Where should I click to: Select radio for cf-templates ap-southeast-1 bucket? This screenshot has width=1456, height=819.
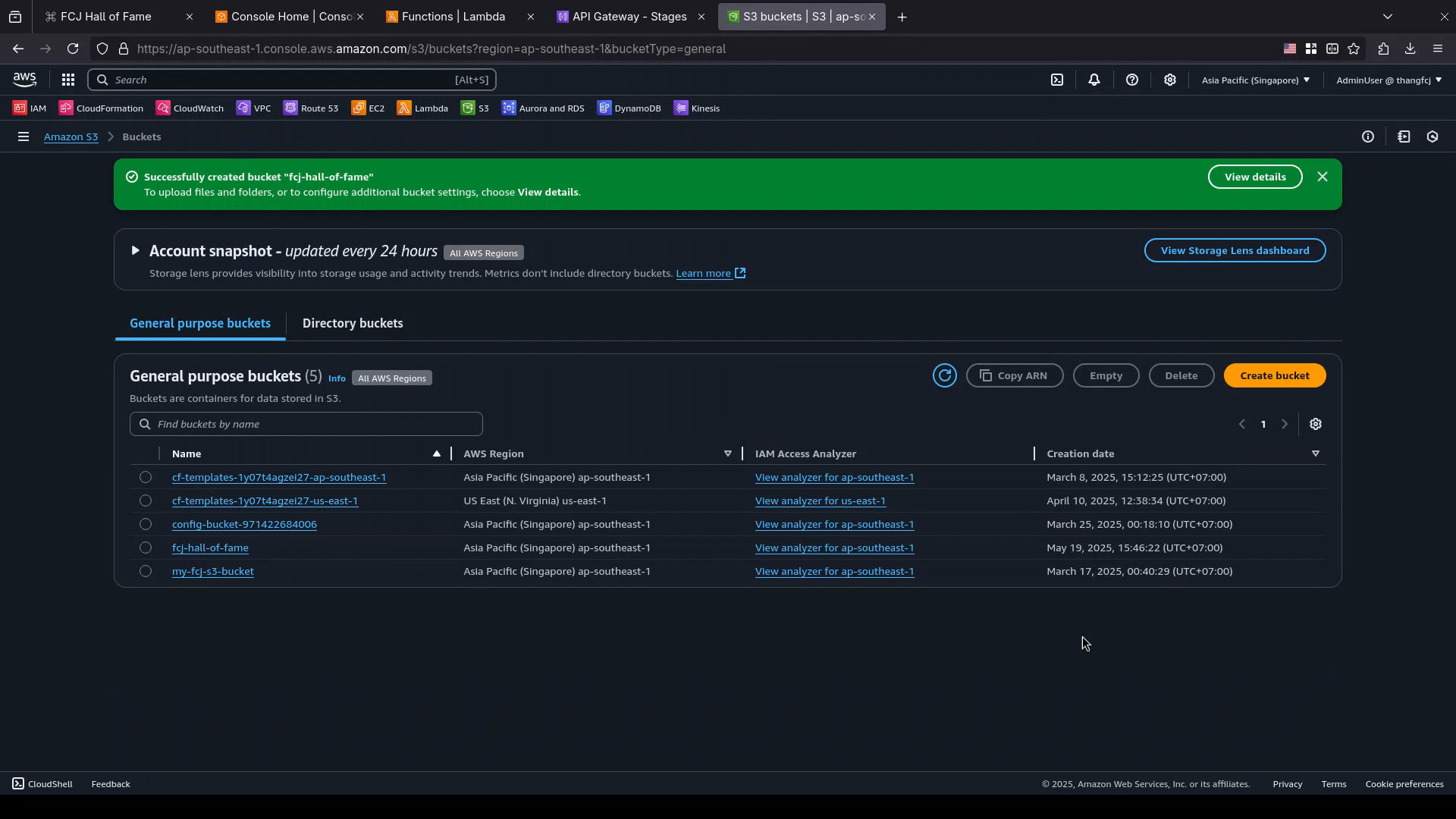pyautogui.click(x=146, y=477)
